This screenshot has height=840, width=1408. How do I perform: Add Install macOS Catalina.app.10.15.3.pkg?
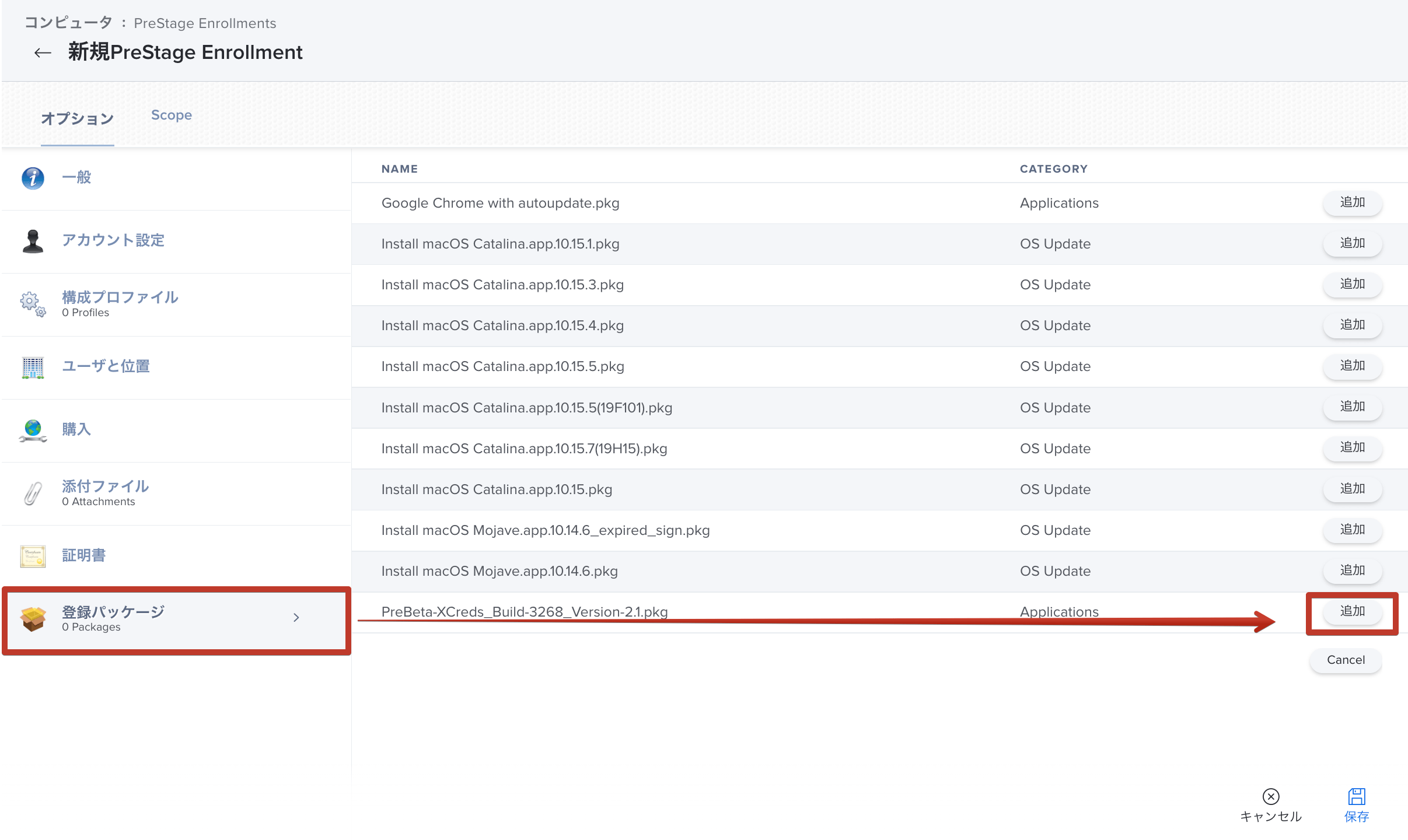tap(1352, 284)
